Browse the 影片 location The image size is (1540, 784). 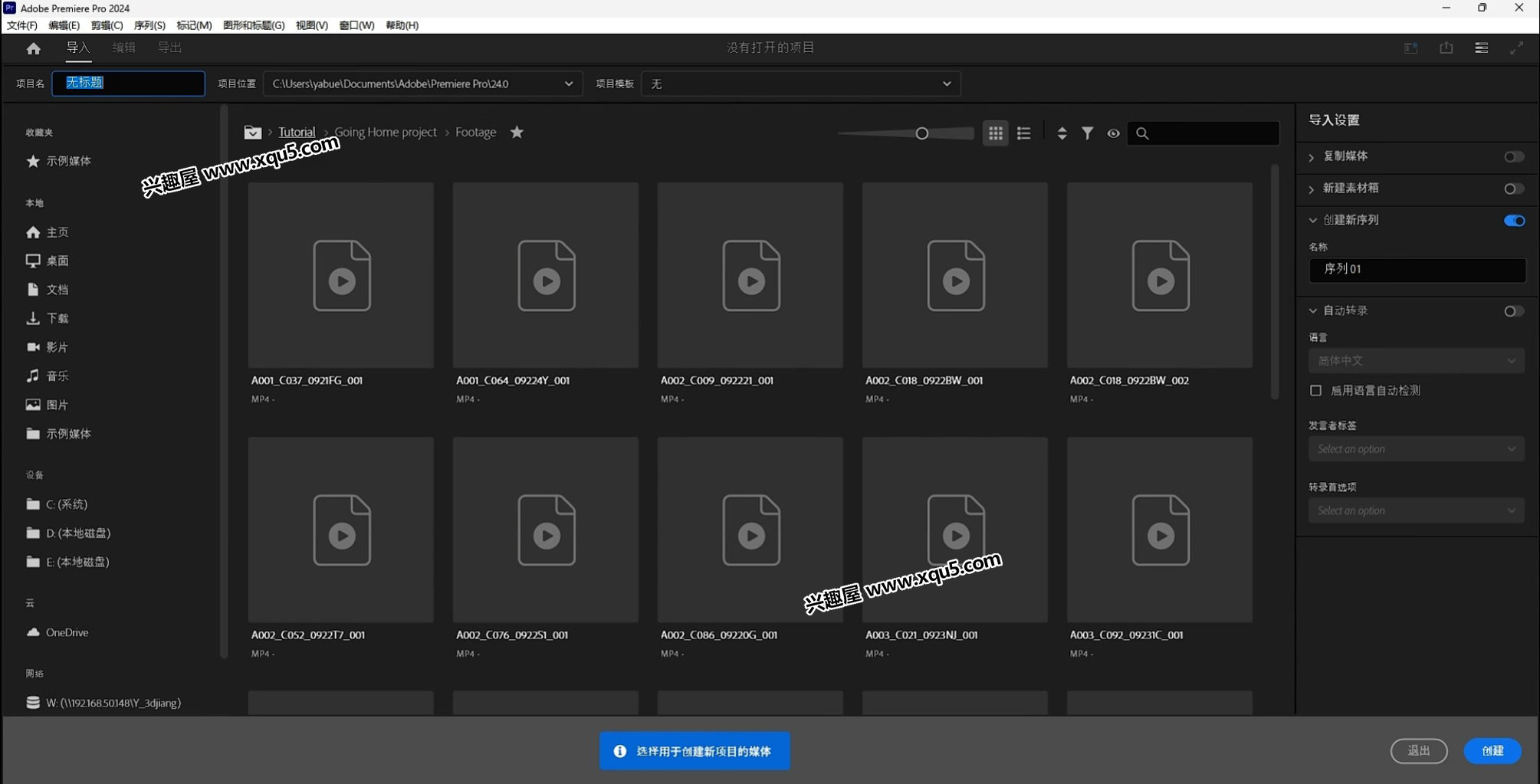coord(48,347)
